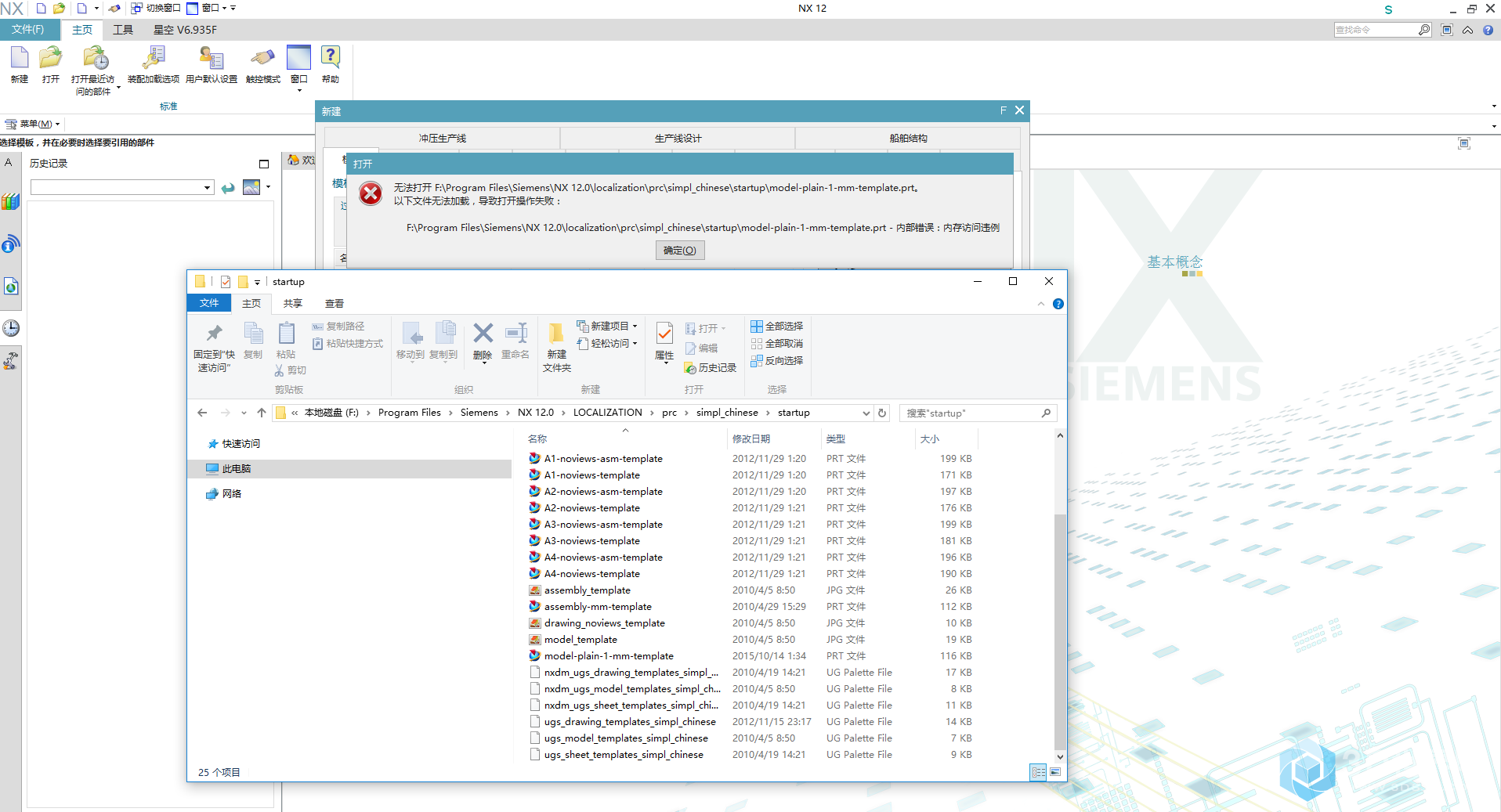Select the model-plain-1-mm-template file

pyautogui.click(x=609, y=656)
